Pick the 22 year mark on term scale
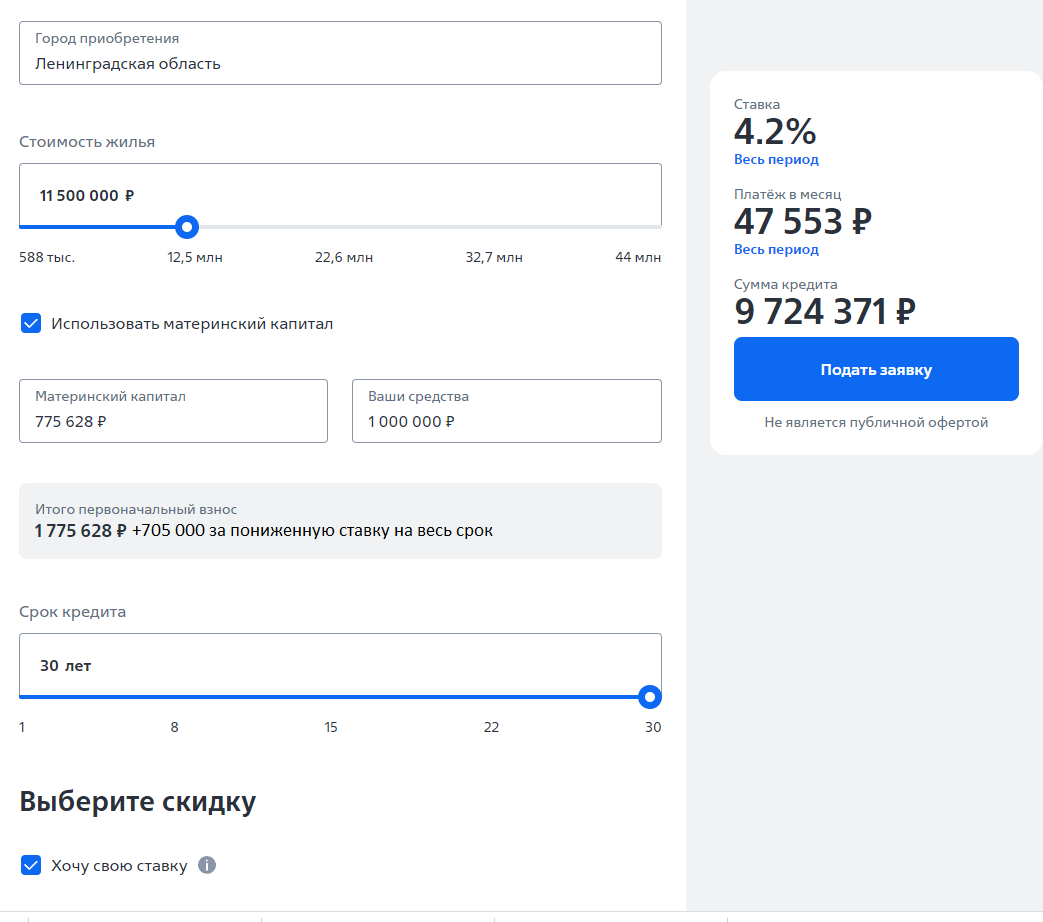This screenshot has width=1043, height=922. coord(491,728)
